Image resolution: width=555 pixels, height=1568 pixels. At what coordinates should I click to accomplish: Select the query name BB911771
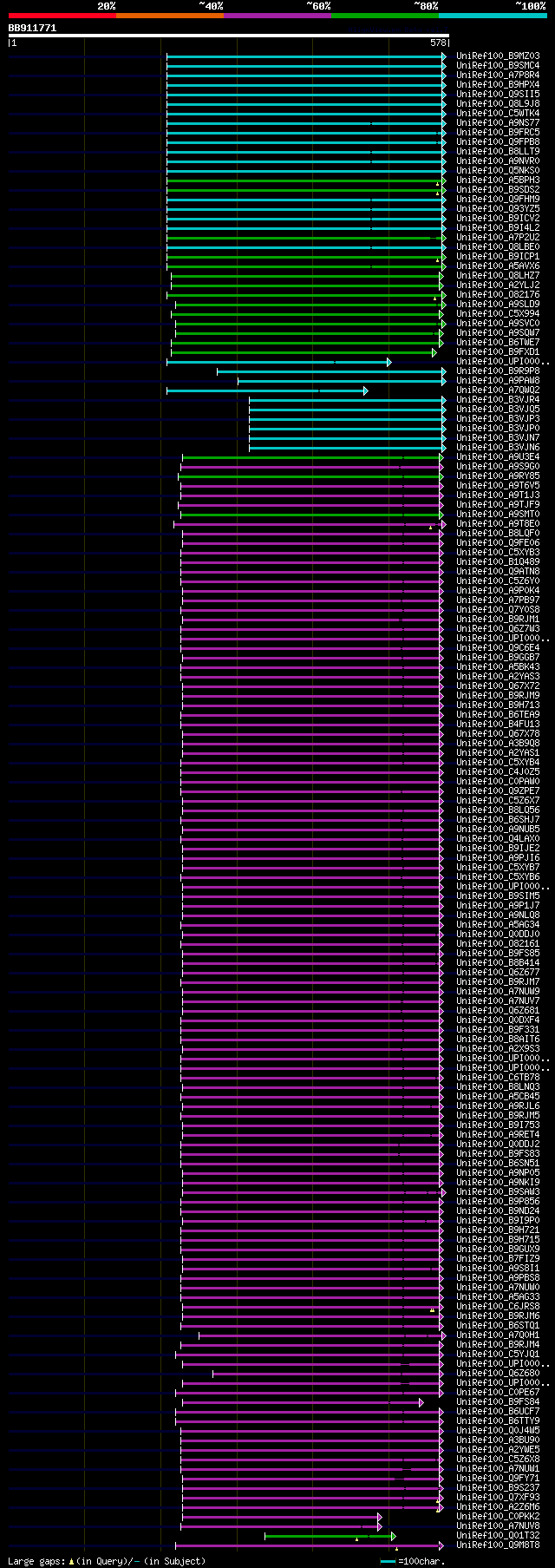(32, 28)
